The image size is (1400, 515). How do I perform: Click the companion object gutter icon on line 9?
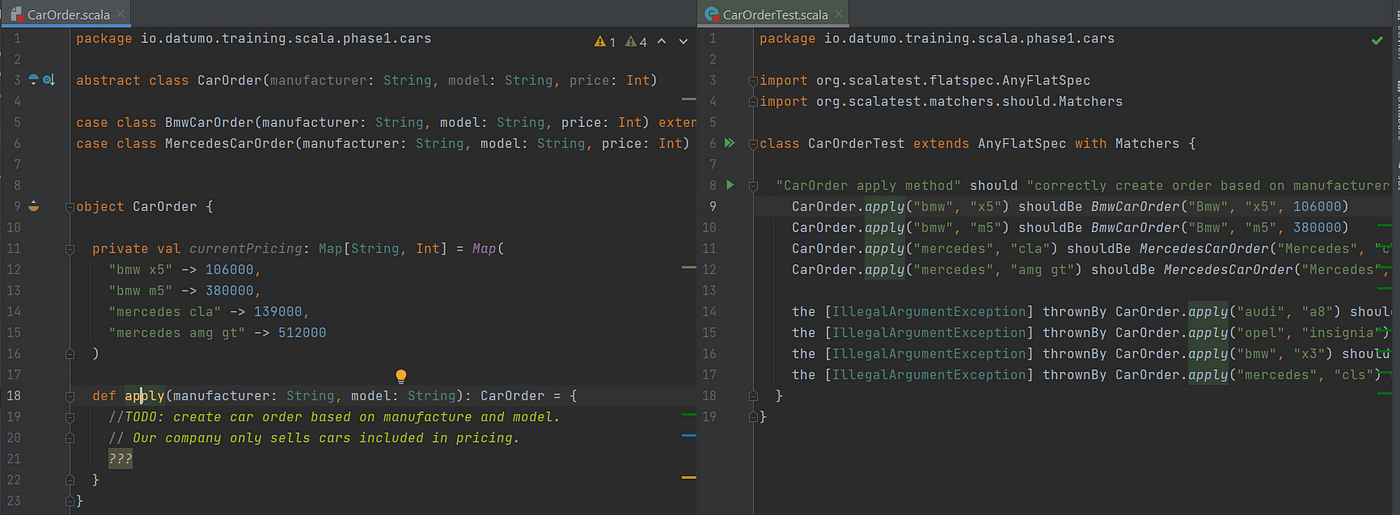coord(33,206)
